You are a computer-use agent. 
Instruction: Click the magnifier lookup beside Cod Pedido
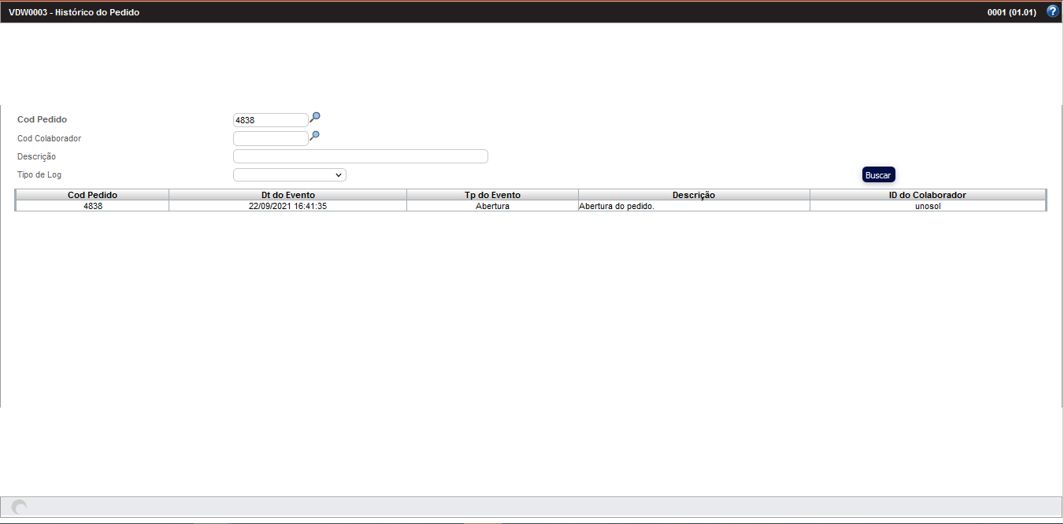[315, 118]
